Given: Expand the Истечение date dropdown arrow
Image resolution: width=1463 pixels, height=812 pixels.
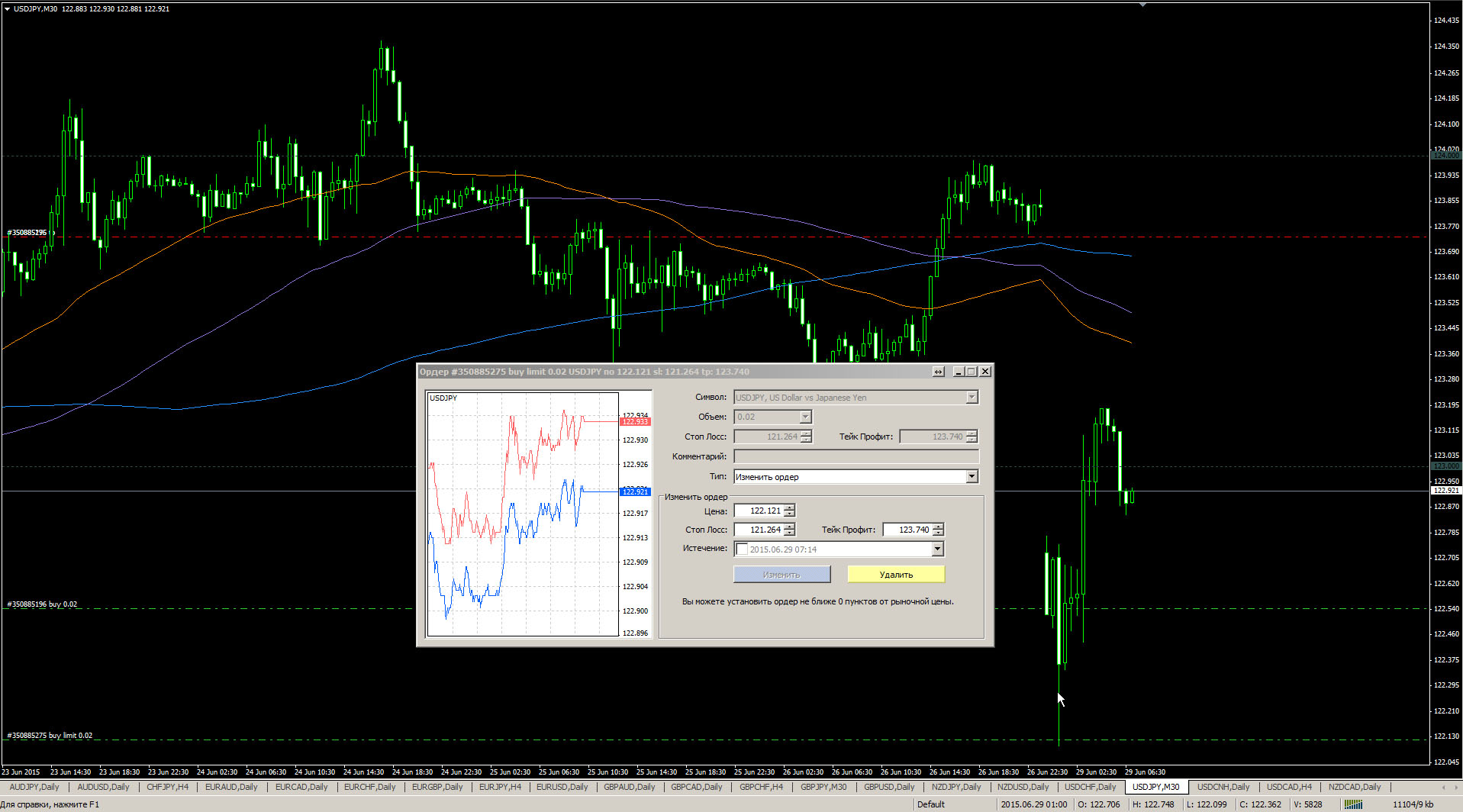Looking at the screenshot, I should coord(937,549).
